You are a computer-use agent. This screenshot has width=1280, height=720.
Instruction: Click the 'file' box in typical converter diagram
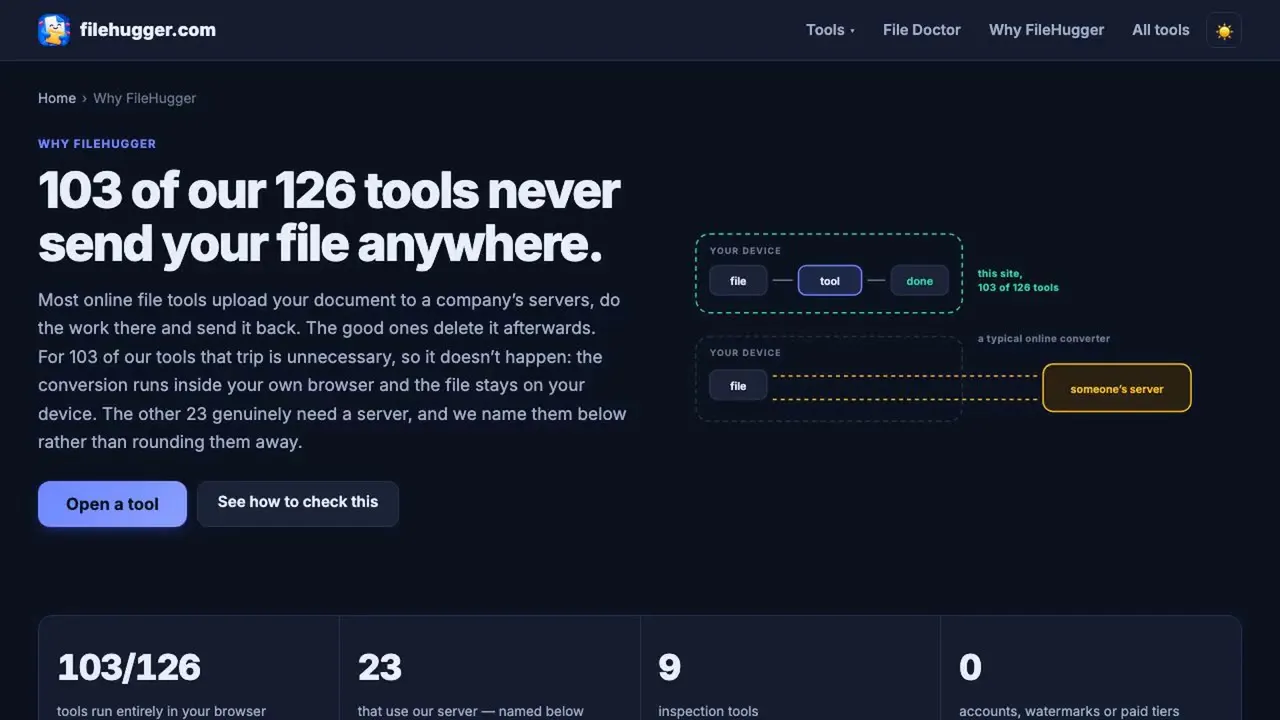(x=738, y=386)
